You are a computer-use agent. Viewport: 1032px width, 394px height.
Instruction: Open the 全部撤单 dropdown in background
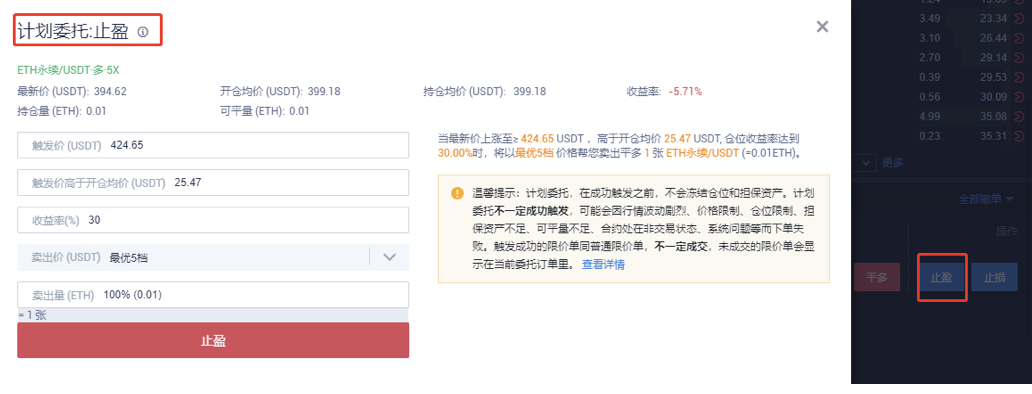coord(986,199)
